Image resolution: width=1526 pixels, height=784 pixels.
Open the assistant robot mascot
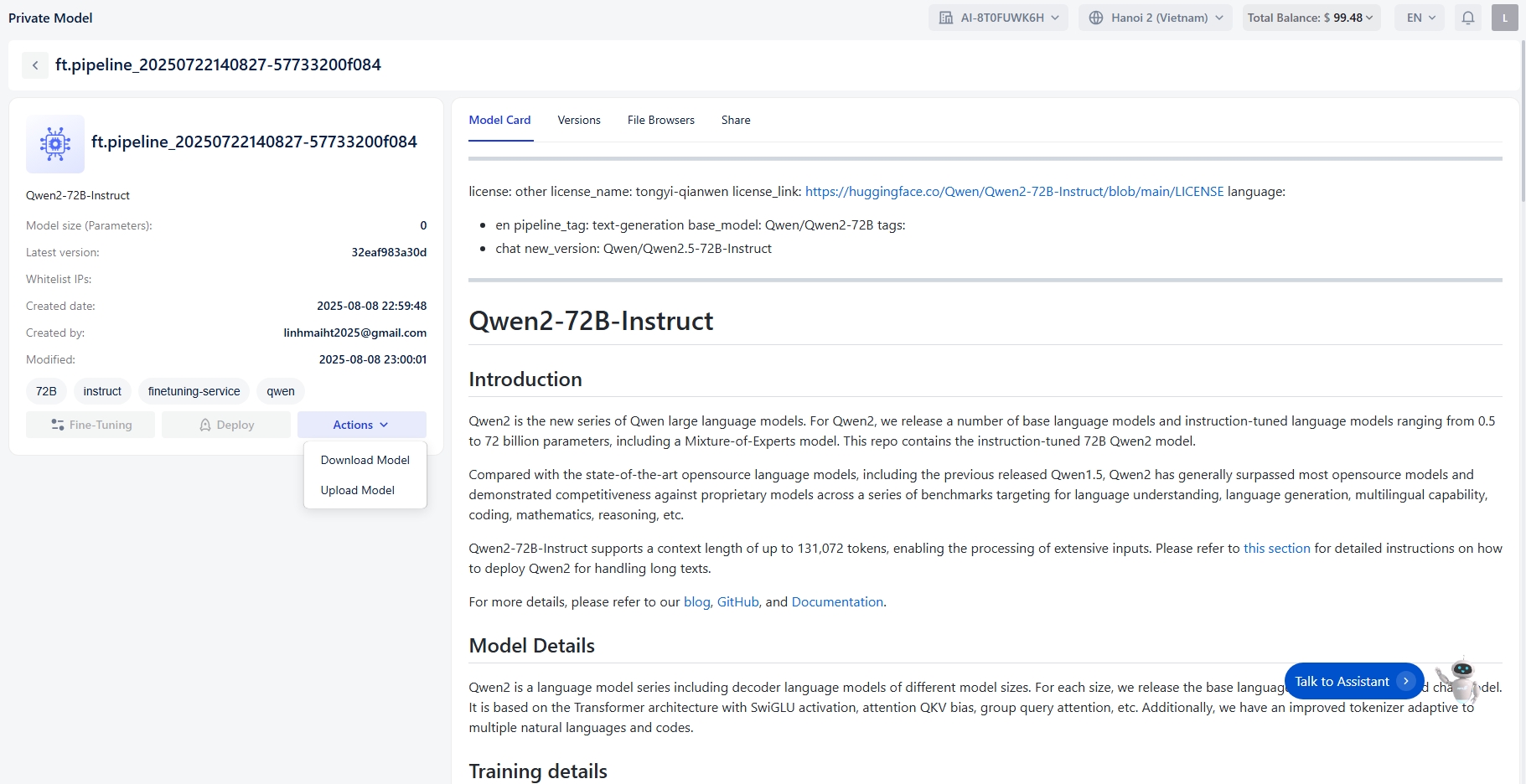[x=1461, y=679]
